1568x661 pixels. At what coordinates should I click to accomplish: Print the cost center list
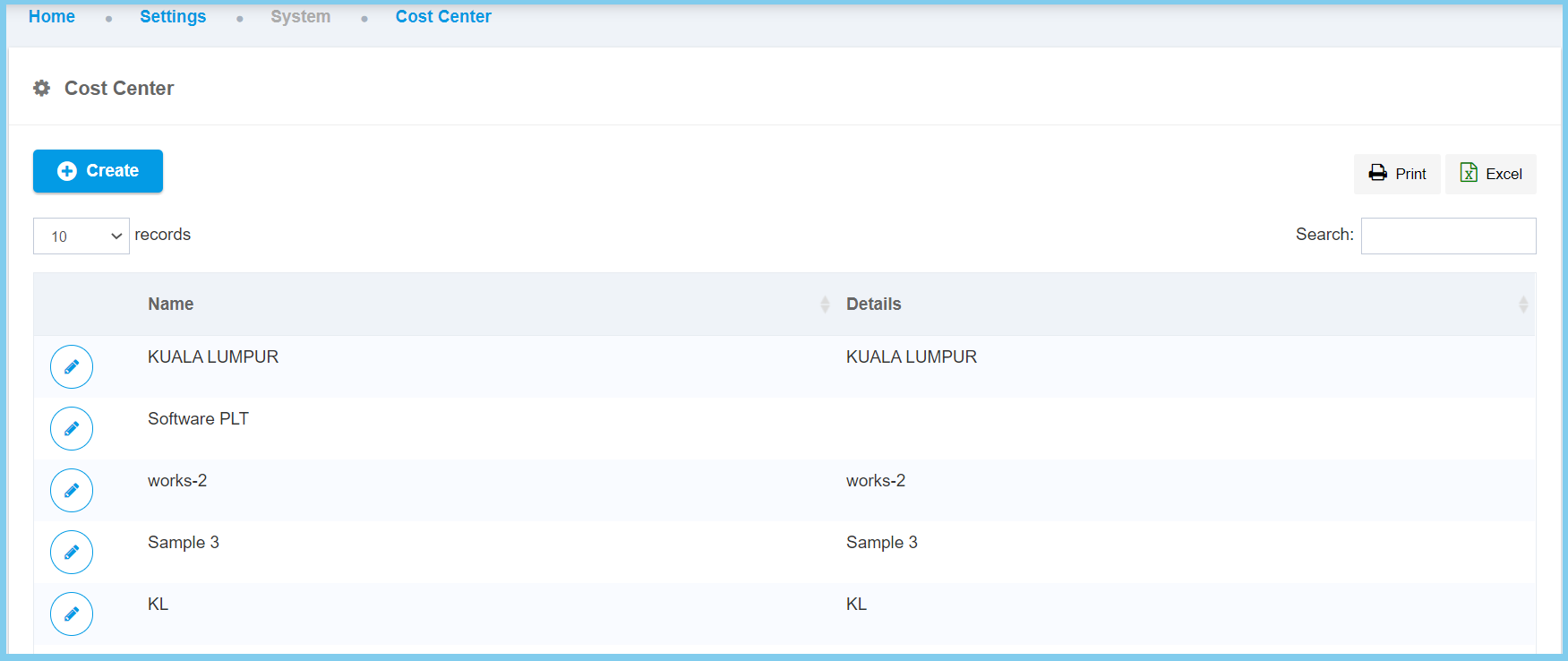point(1397,174)
